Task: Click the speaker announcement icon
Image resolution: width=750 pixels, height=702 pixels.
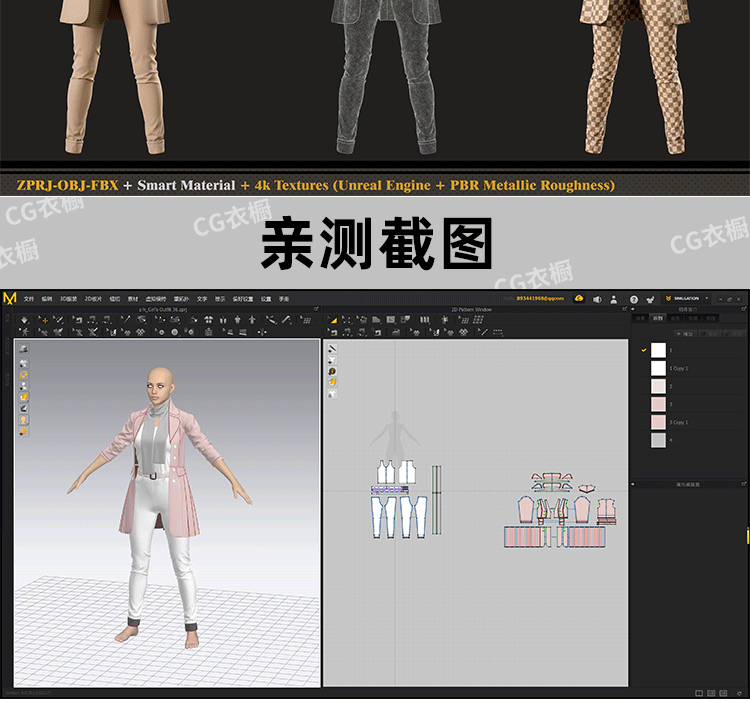Action: point(597,299)
